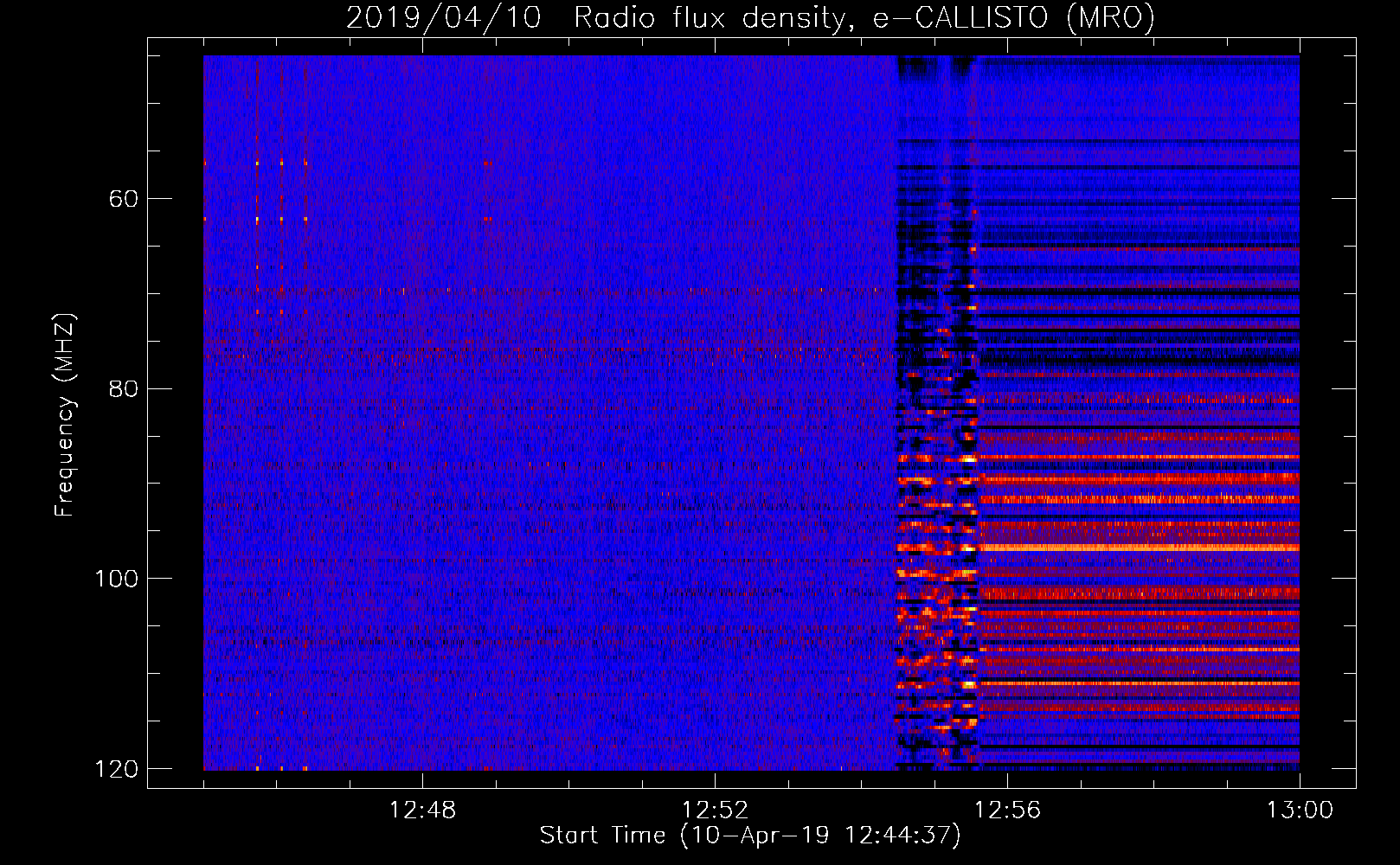Click the 'Frequency (MHZ)' axis label

click(66, 415)
